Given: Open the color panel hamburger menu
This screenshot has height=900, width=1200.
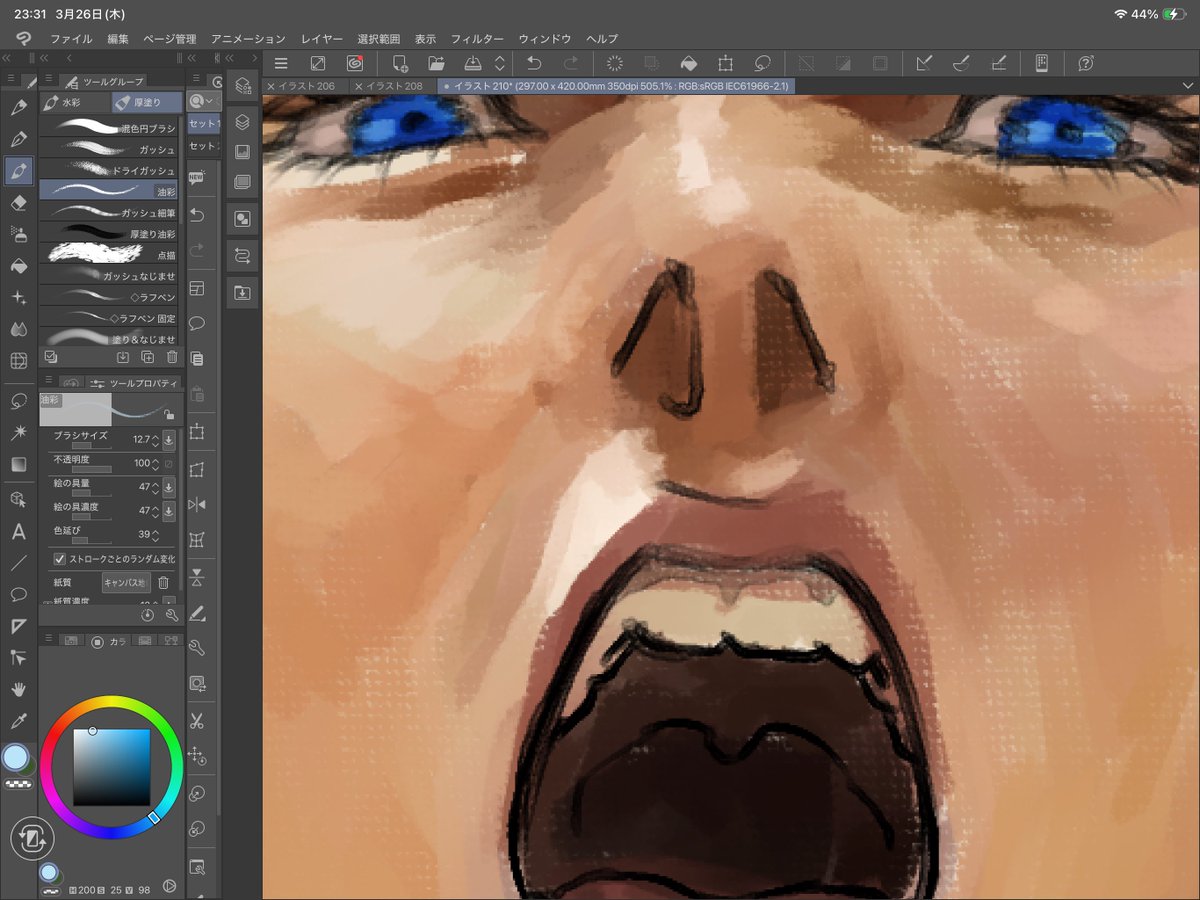Looking at the screenshot, I should click(47, 640).
